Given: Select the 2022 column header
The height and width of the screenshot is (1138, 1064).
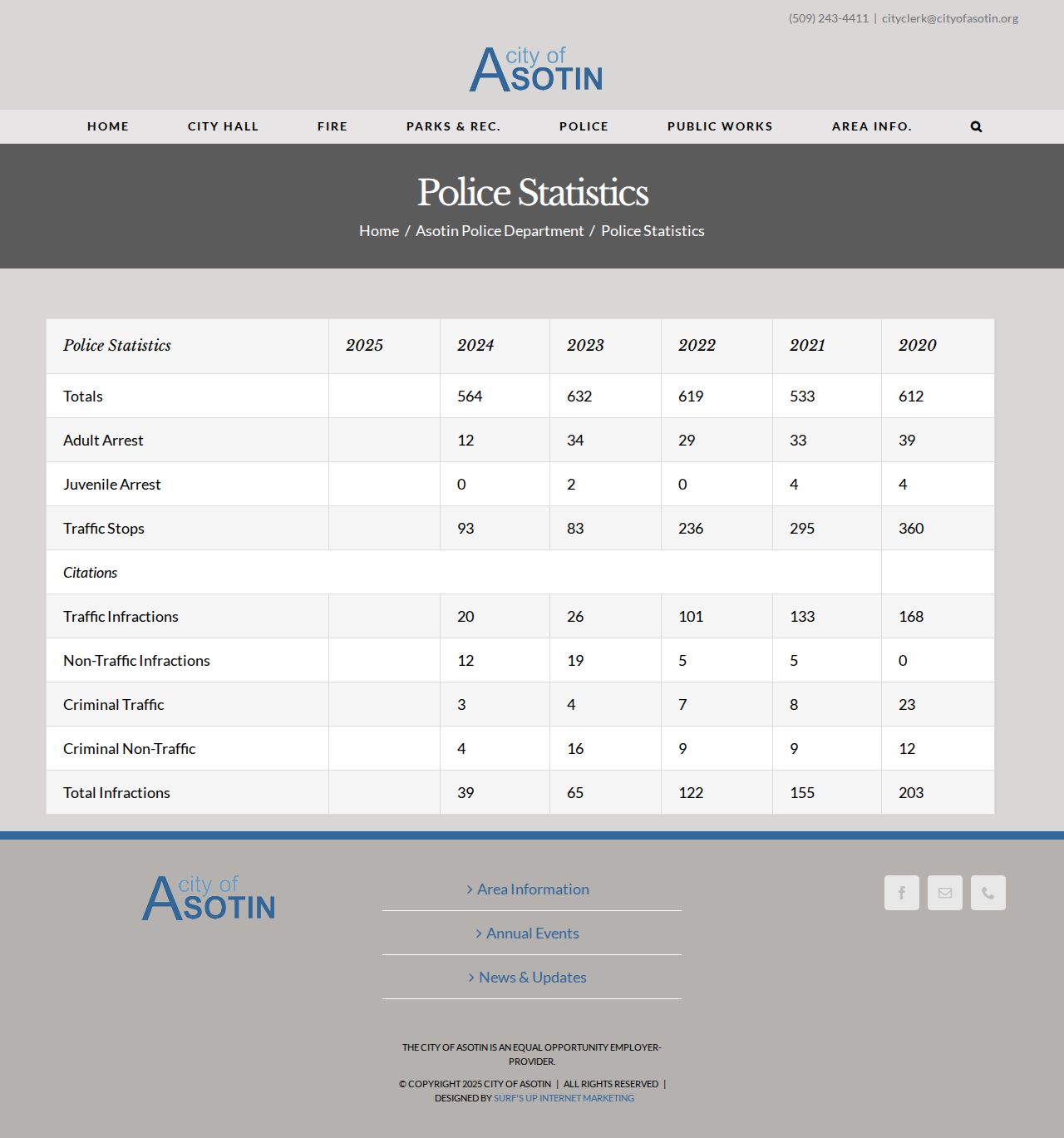Looking at the screenshot, I should [x=697, y=346].
